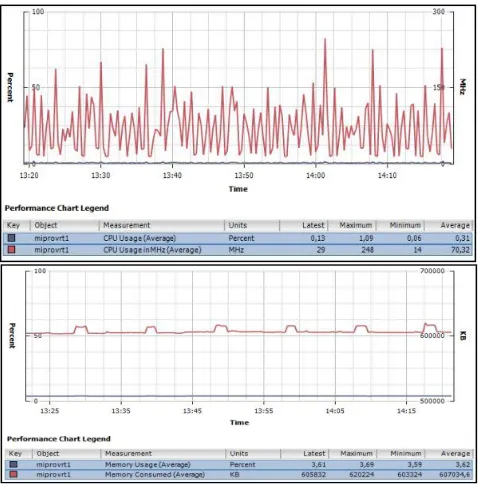The width and height of the screenshot is (478, 484).
Task: Click memory legend Key column header
Action: pyautogui.click(x=18, y=454)
